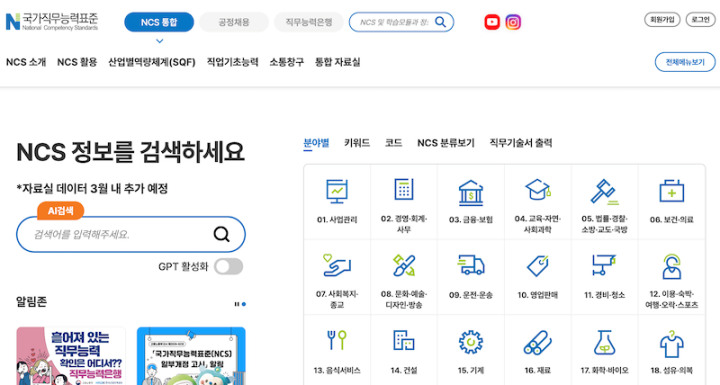Click the 로그인 button

click(x=700, y=19)
